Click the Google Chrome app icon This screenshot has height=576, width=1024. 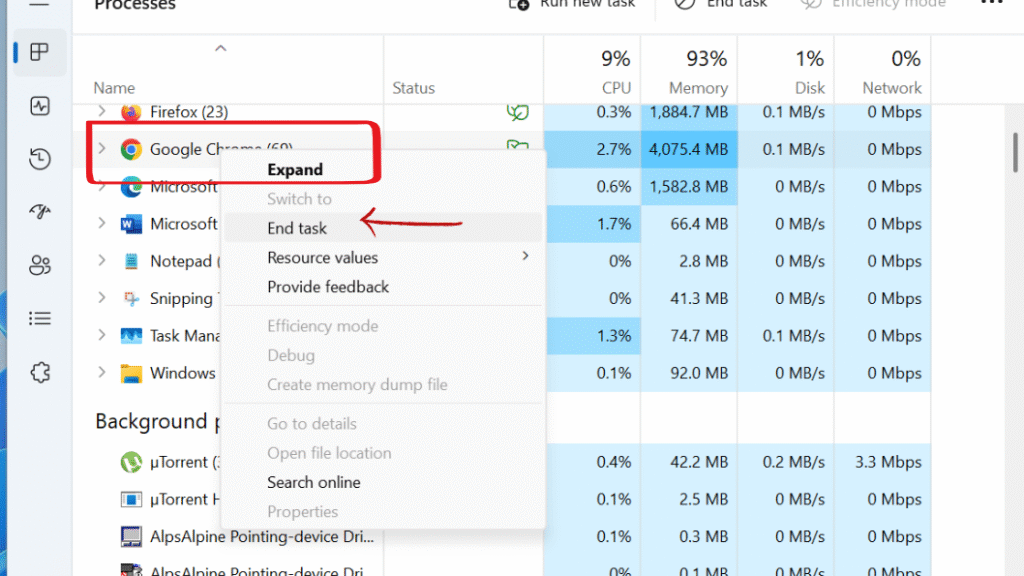(131, 150)
